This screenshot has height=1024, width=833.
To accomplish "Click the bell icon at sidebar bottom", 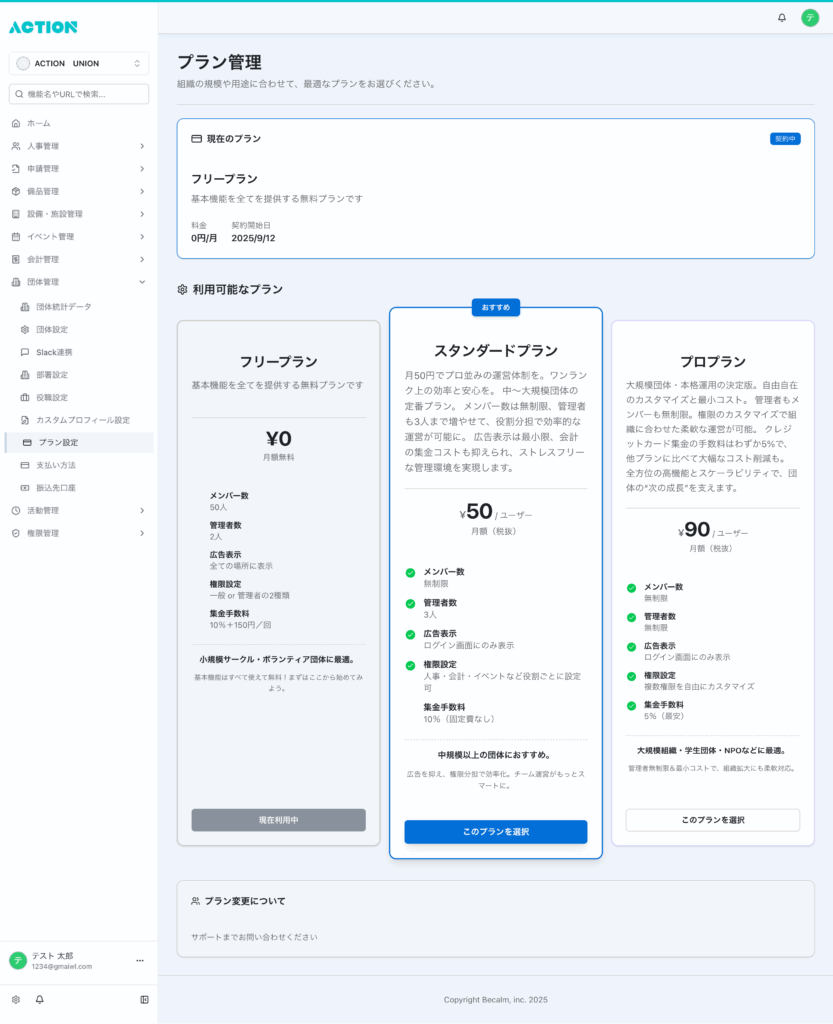I will click(x=40, y=999).
